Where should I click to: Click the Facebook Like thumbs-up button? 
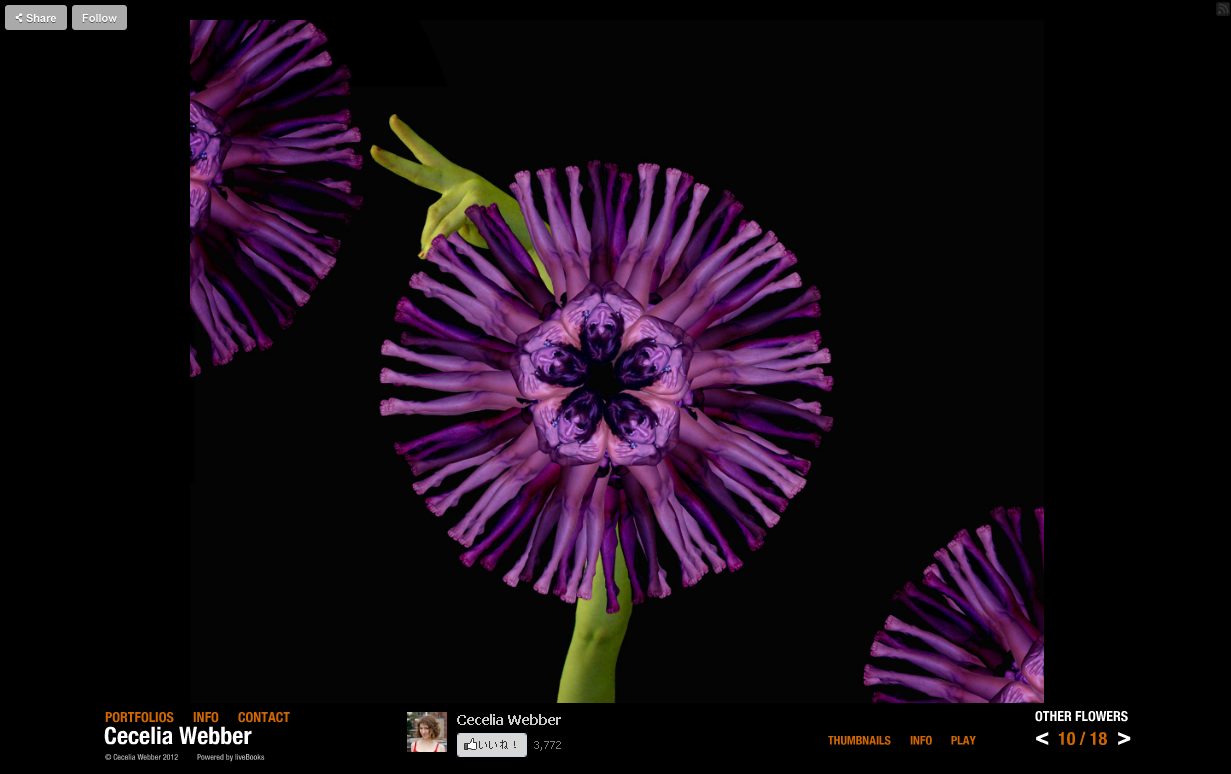click(x=492, y=745)
